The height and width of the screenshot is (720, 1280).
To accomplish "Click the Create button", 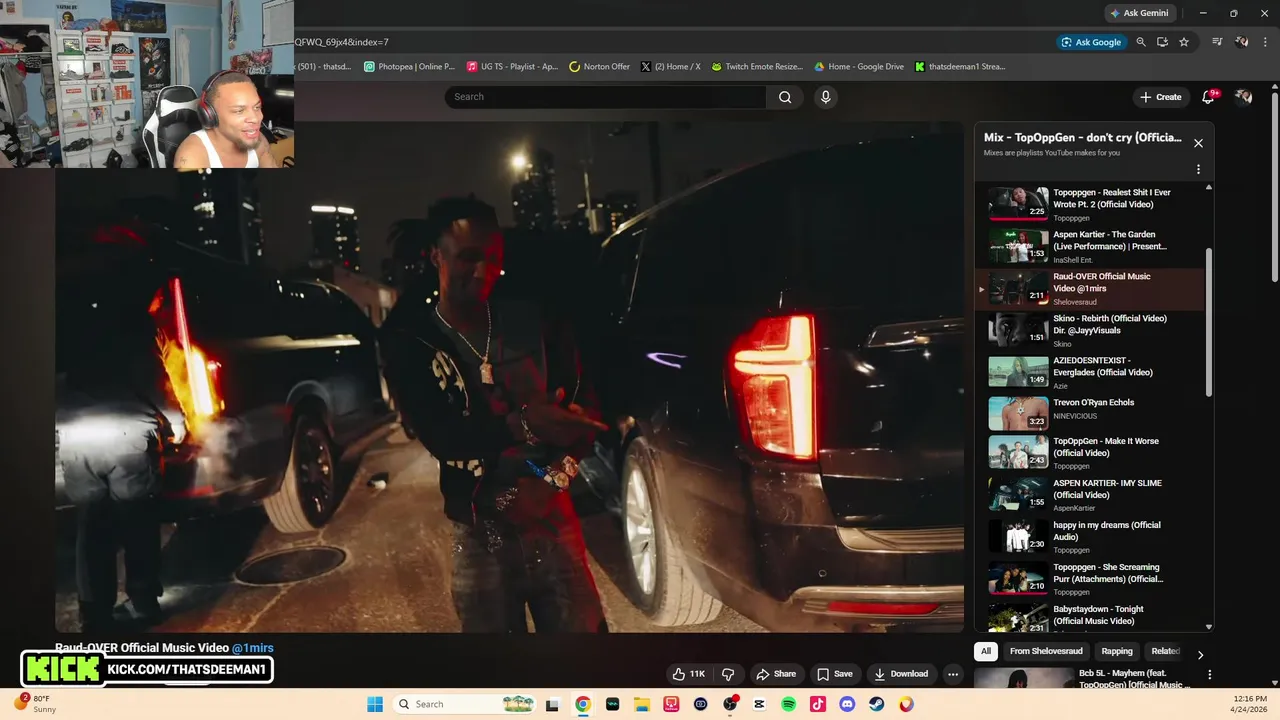I will (x=1160, y=97).
